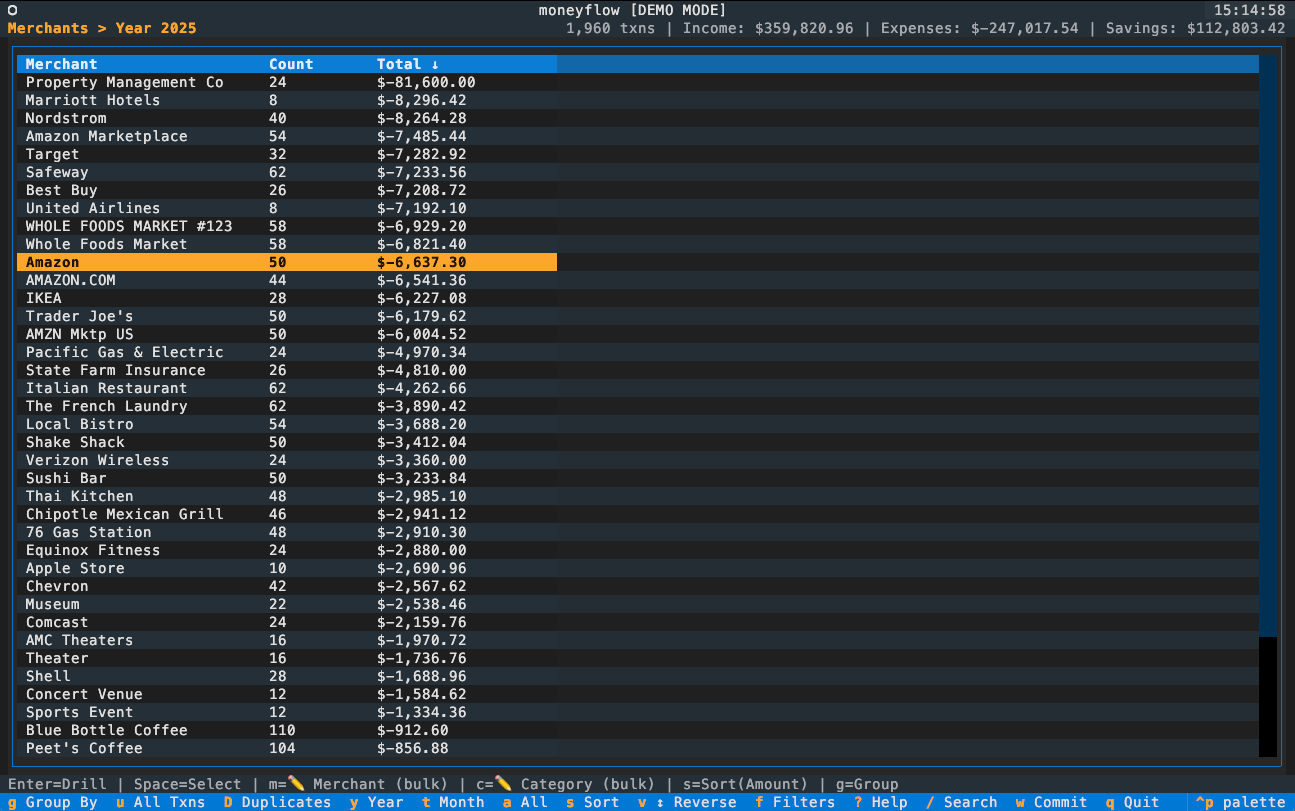Click the $-81,600.00 total value

tap(426, 82)
